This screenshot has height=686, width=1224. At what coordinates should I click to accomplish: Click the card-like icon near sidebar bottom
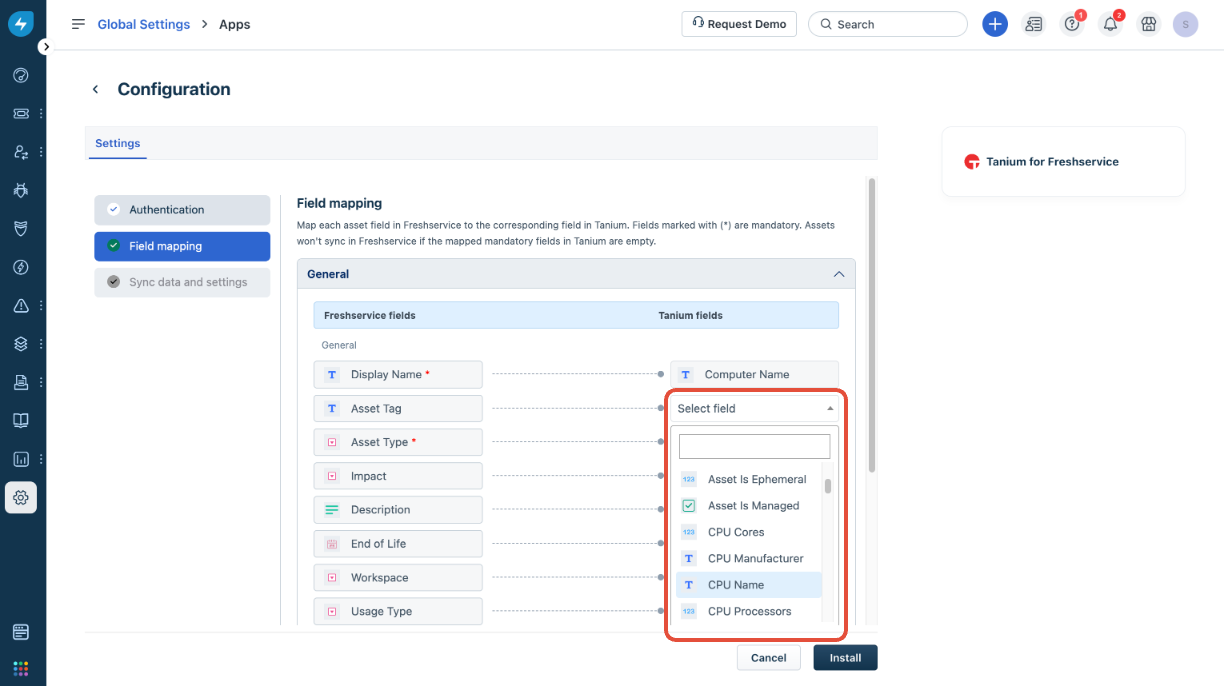(x=21, y=632)
